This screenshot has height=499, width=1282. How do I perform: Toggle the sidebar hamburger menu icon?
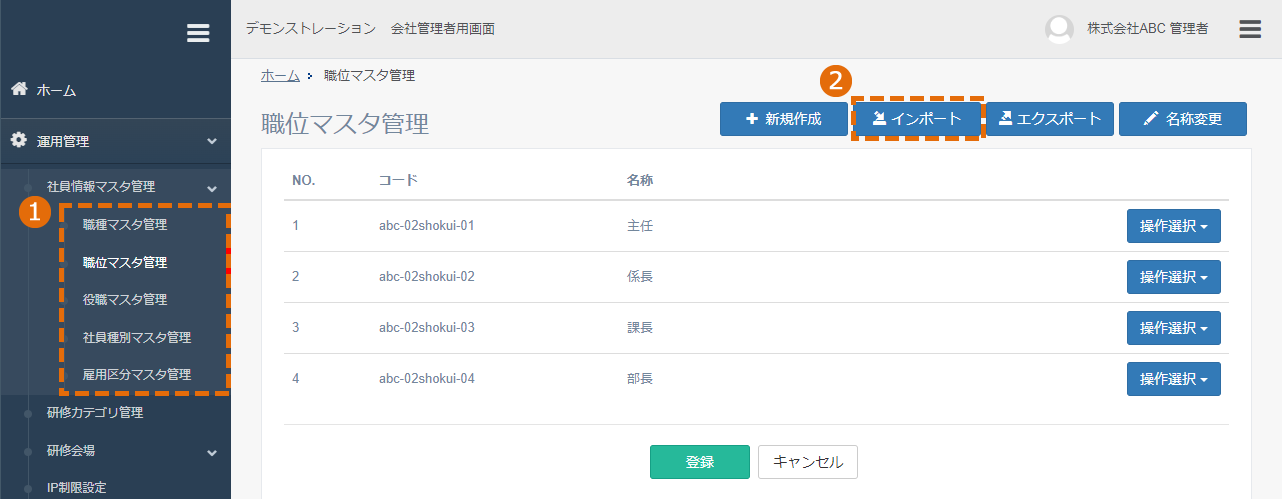[198, 33]
